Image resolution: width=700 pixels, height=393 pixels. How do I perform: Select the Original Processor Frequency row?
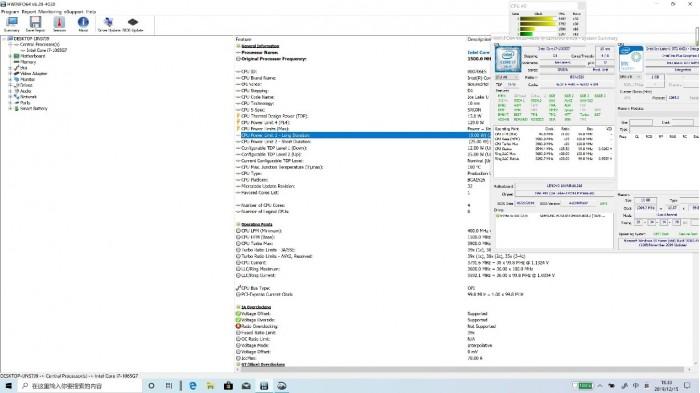363,59
